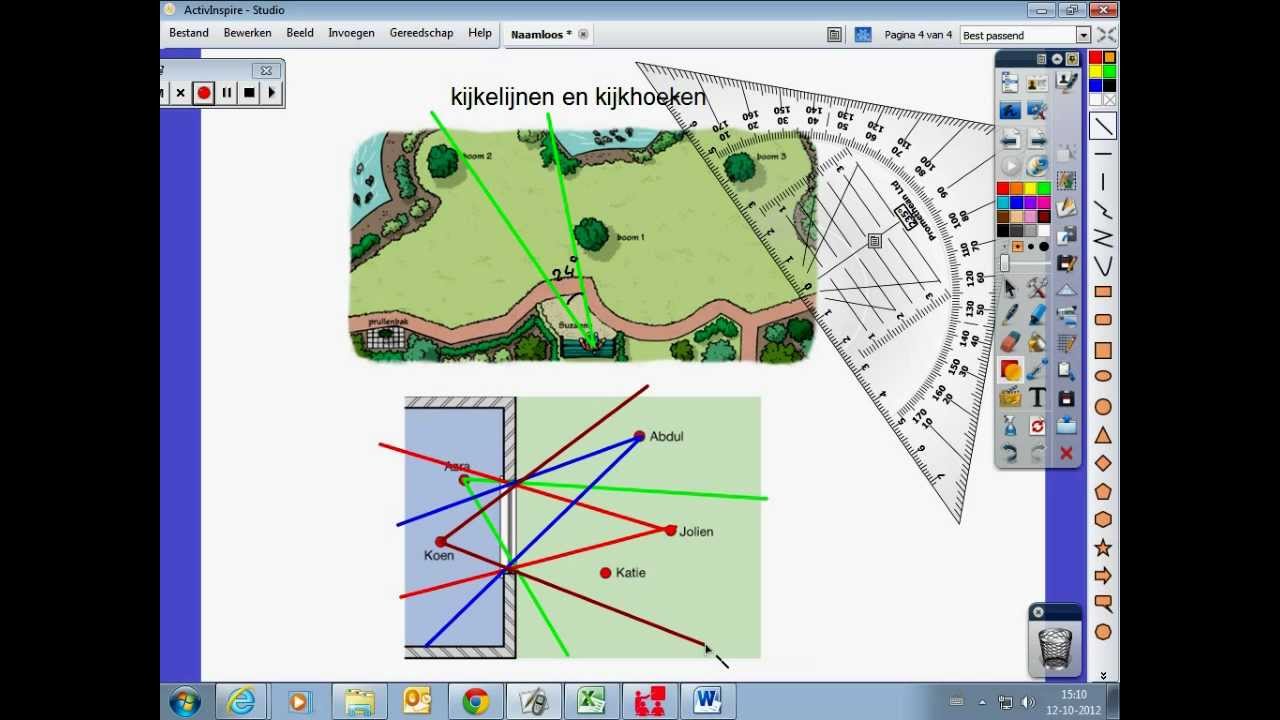Click the Undo arrow
1280x720 pixels.
tap(1010, 454)
